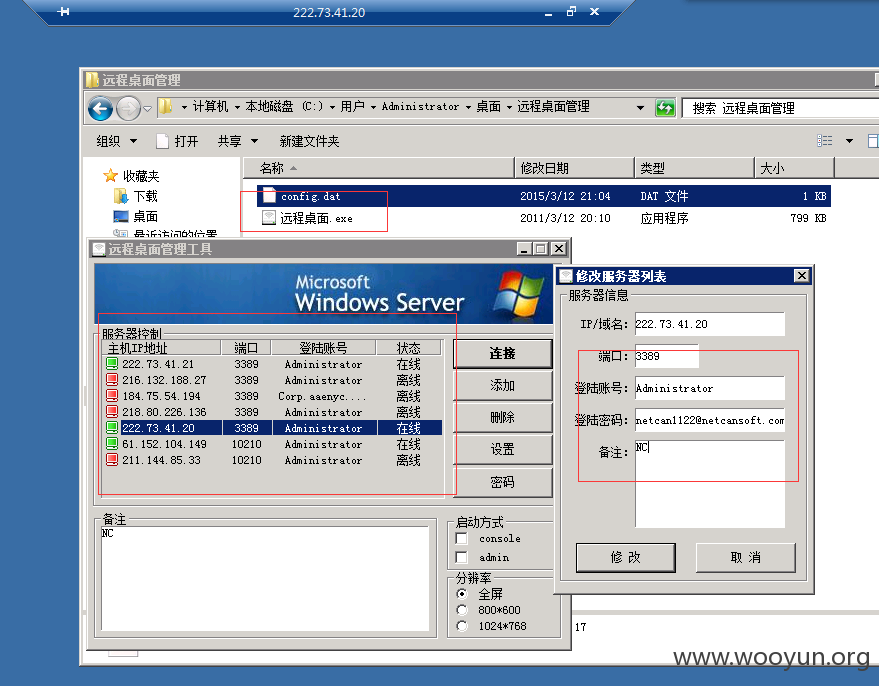Click the 收藏夹 star icon
Image resolution: width=879 pixels, height=686 pixels.
110,176
